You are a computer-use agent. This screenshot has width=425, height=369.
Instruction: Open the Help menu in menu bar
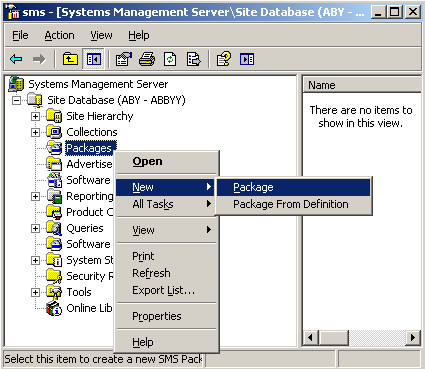pos(139,35)
